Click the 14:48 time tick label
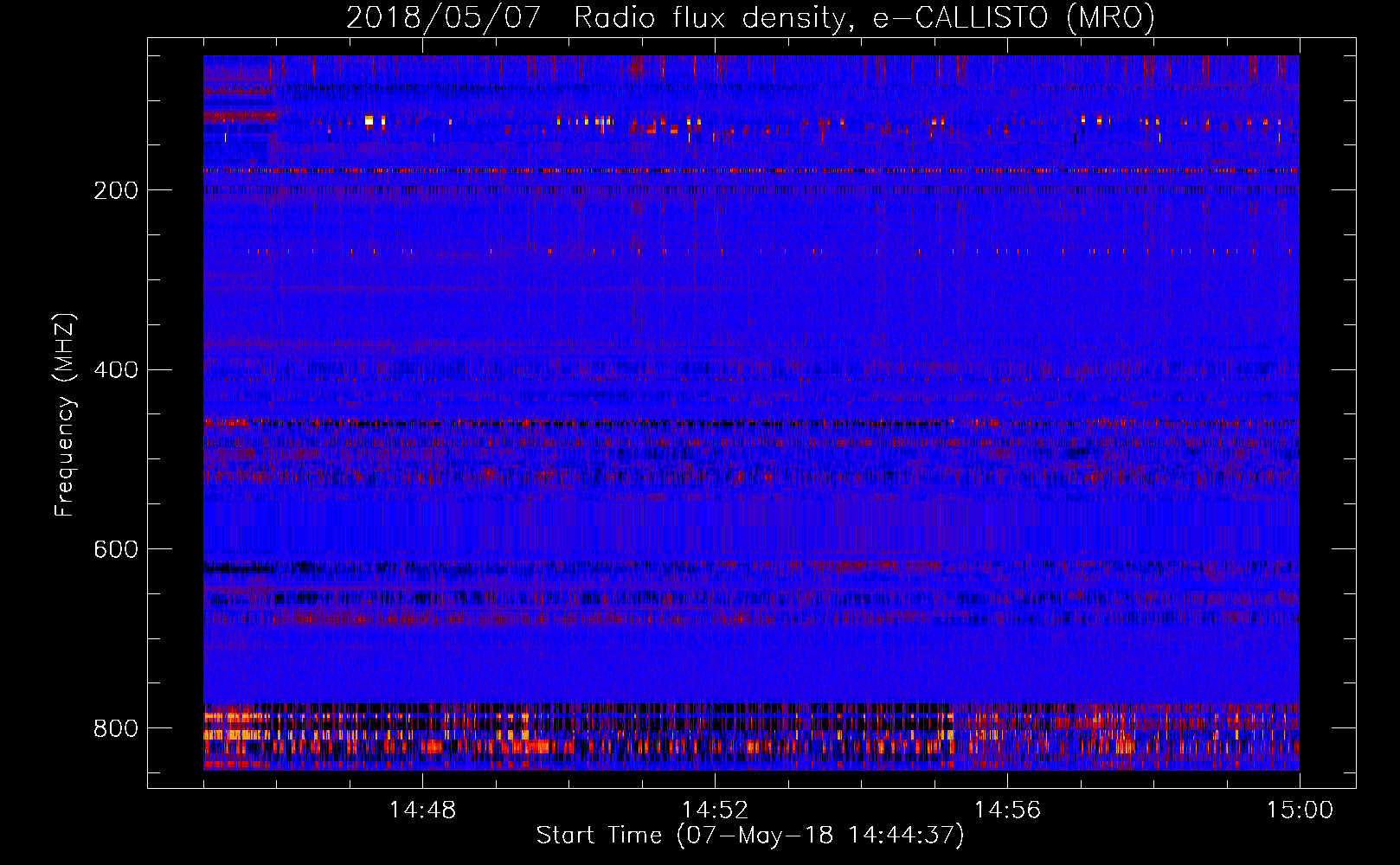1400x865 pixels. (422, 811)
